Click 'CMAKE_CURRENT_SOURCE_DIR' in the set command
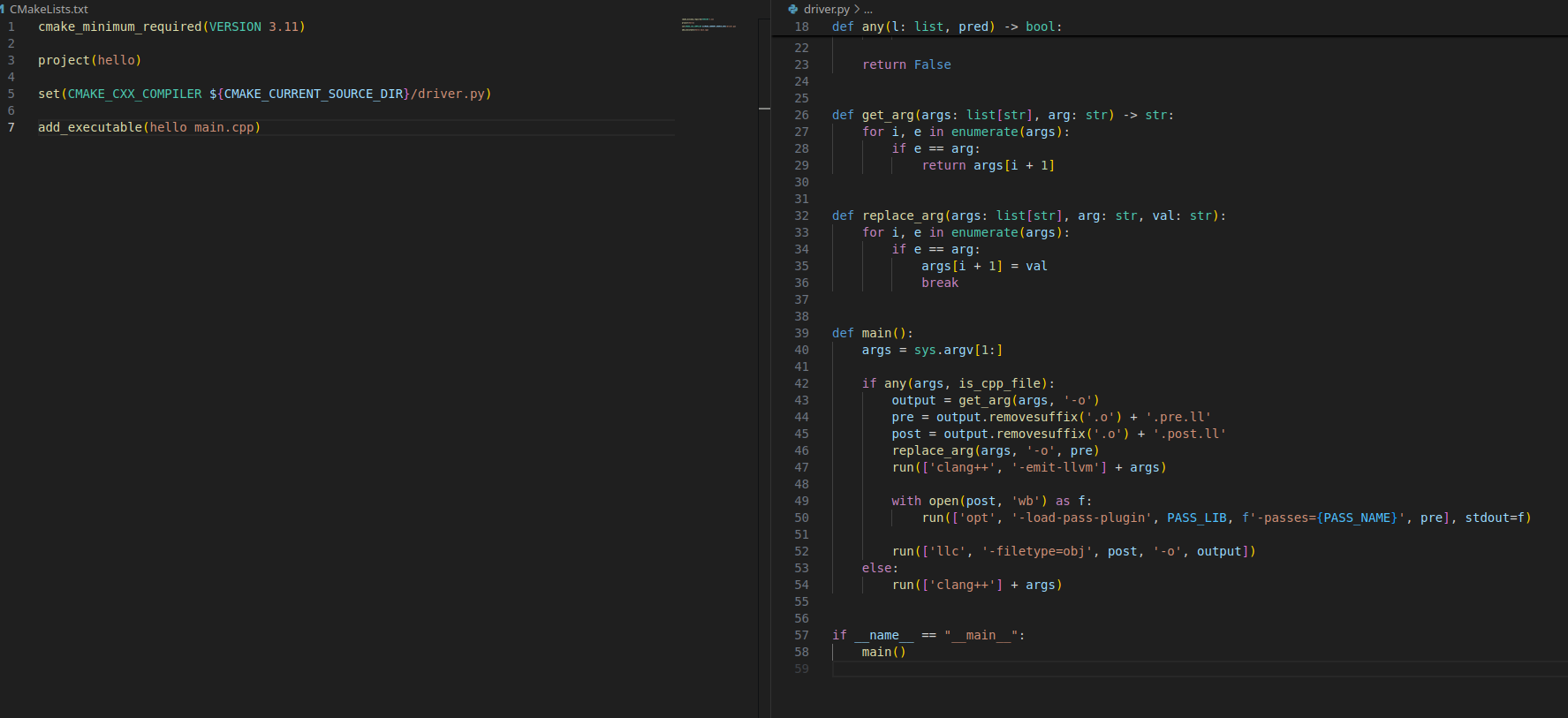The width and height of the screenshot is (1568, 718). (314, 94)
